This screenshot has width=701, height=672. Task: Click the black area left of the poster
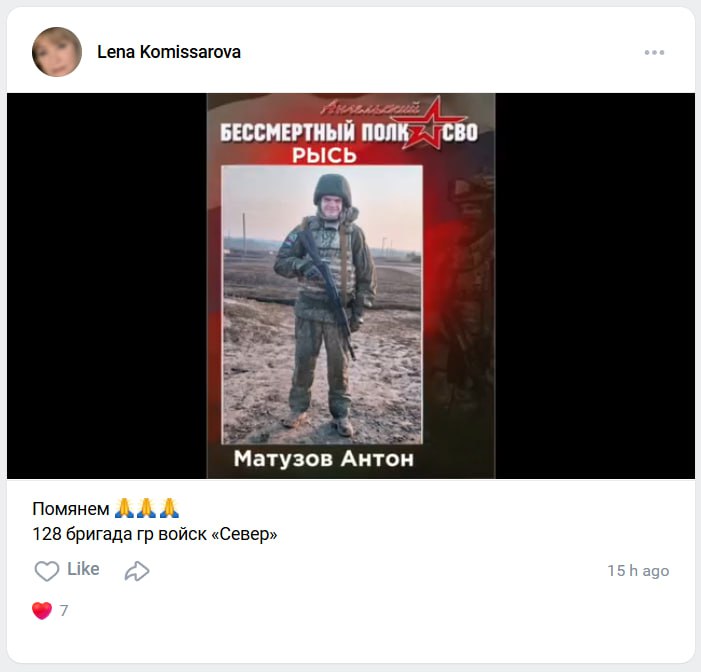[x=106, y=286]
